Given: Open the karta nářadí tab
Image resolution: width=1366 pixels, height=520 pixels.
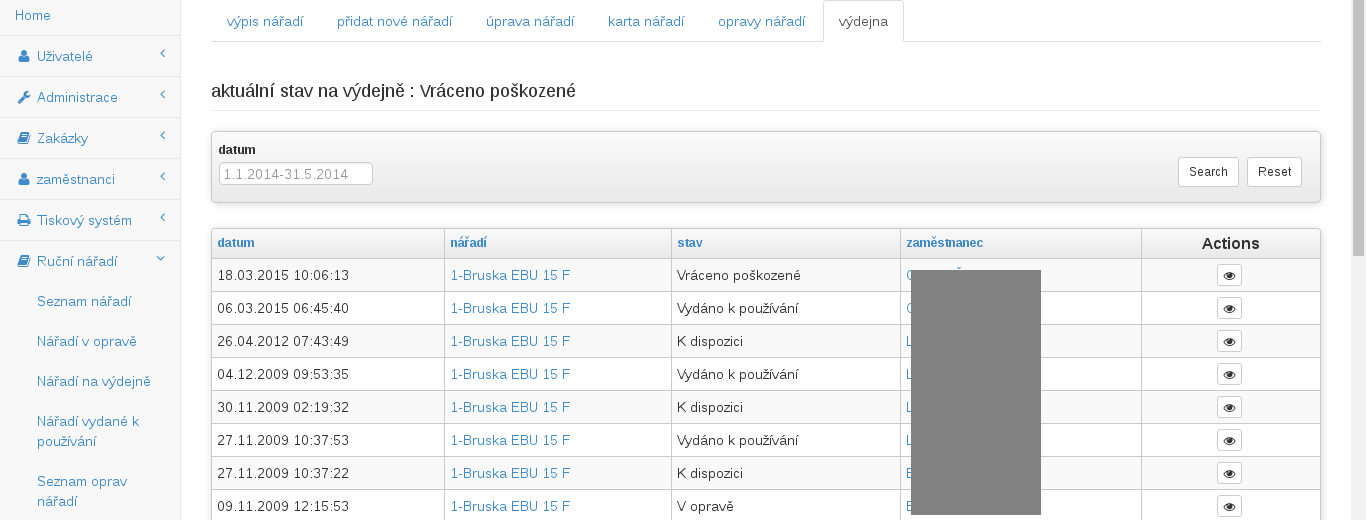Looking at the screenshot, I should click(646, 22).
